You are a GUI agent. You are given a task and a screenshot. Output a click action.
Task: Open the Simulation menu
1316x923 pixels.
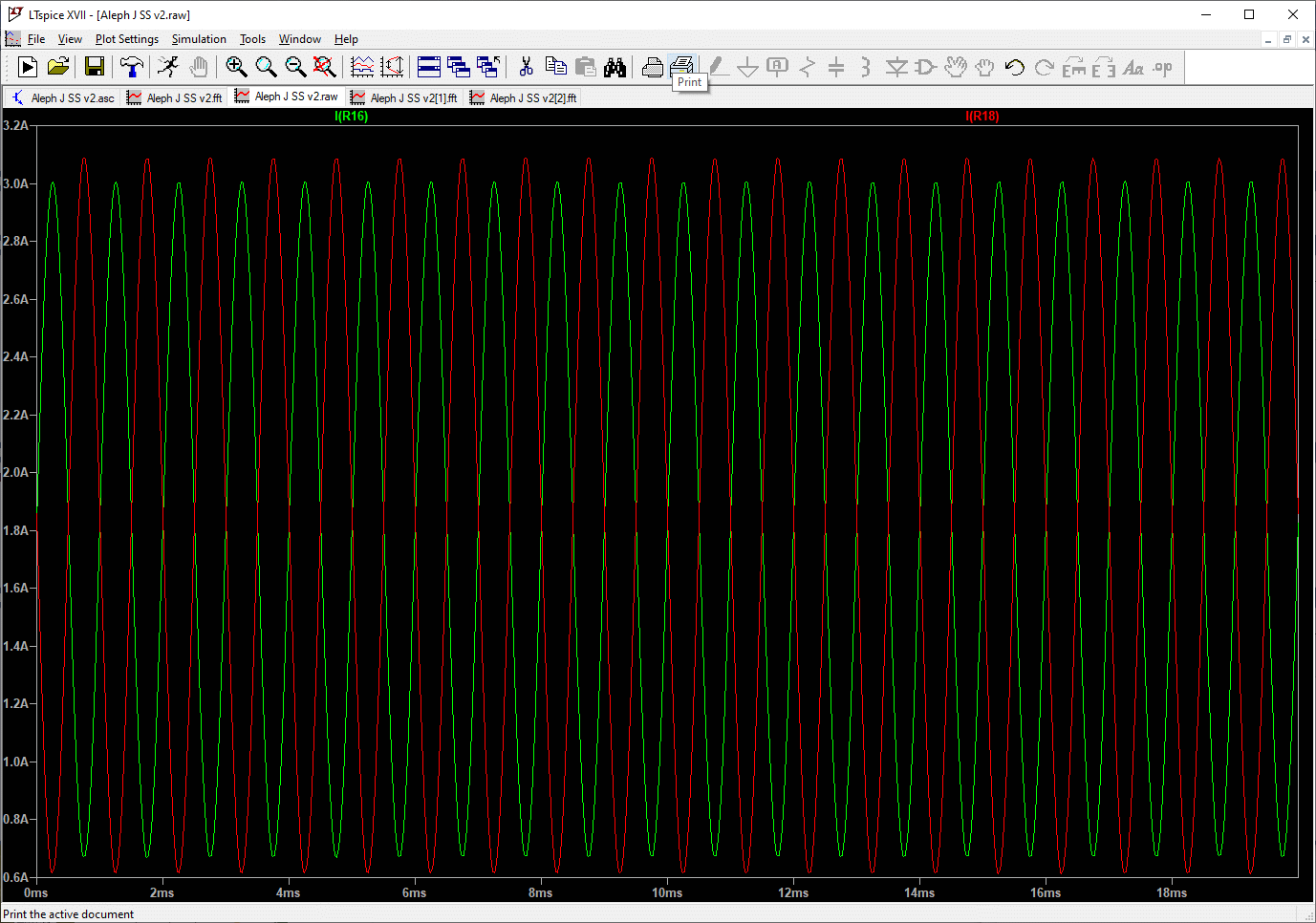(x=199, y=39)
